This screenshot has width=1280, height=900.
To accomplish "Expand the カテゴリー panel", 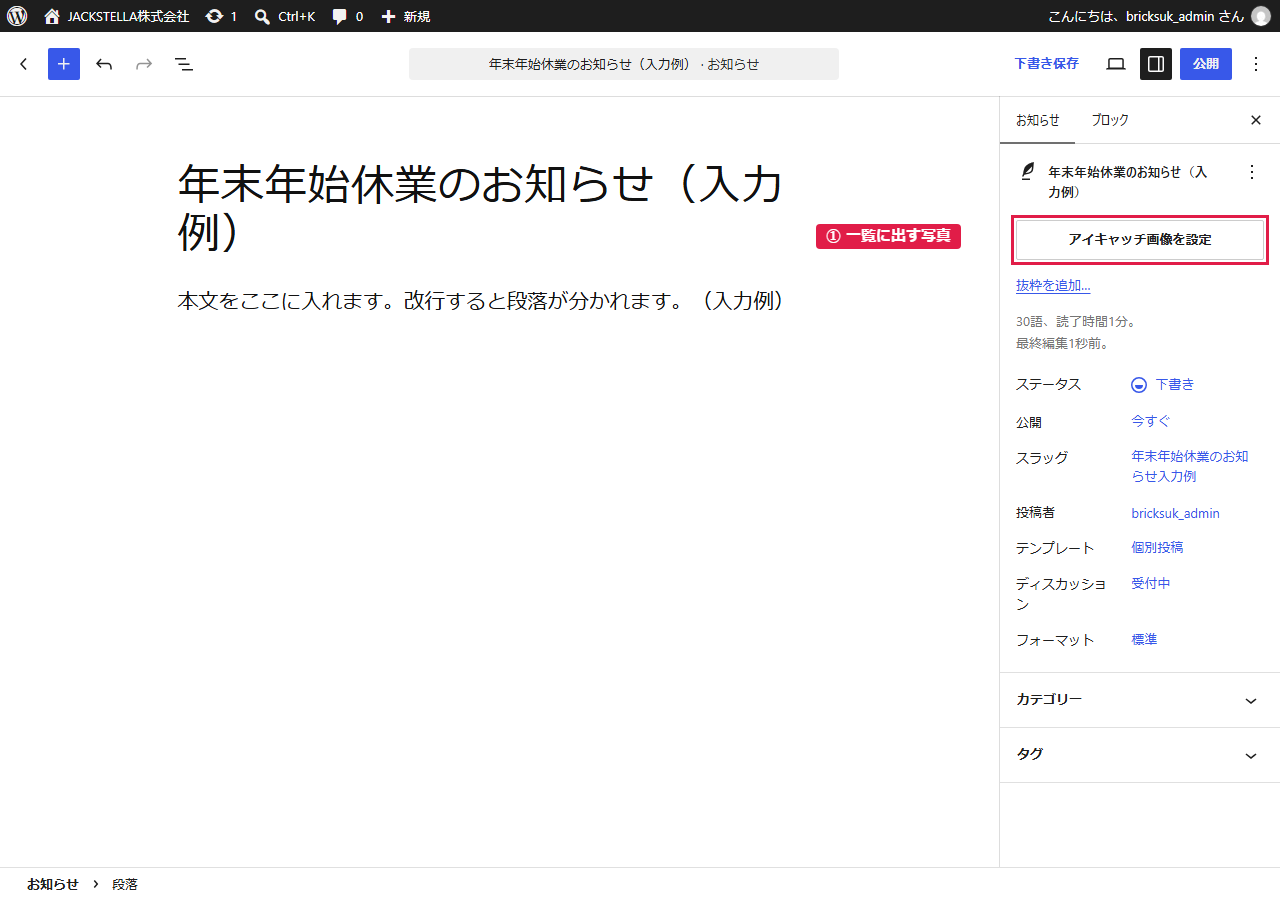I will pyautogui.click(x=1140, y=700).
